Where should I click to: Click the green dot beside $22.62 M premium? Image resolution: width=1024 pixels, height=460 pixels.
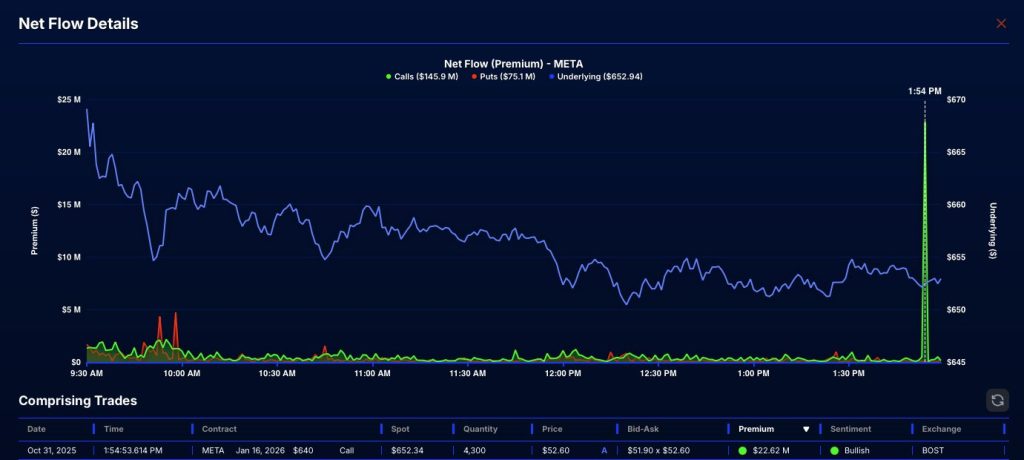[743, 450]
